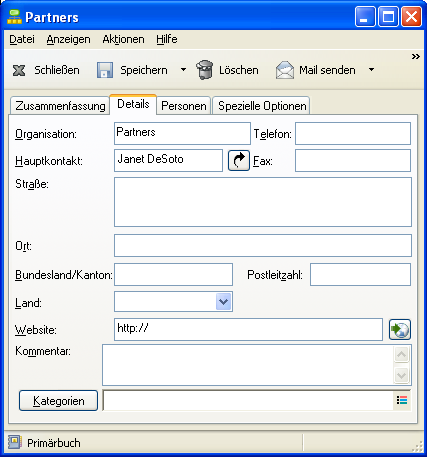Click the Ort input field

pos(263,245)
